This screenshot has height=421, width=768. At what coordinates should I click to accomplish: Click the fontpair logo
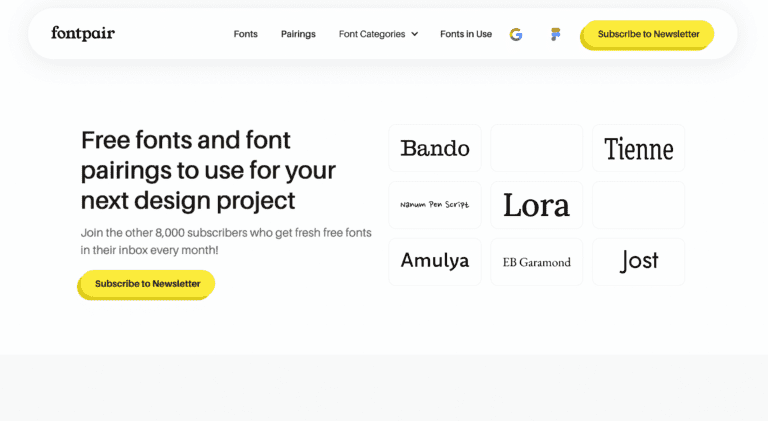click(83, 34)
